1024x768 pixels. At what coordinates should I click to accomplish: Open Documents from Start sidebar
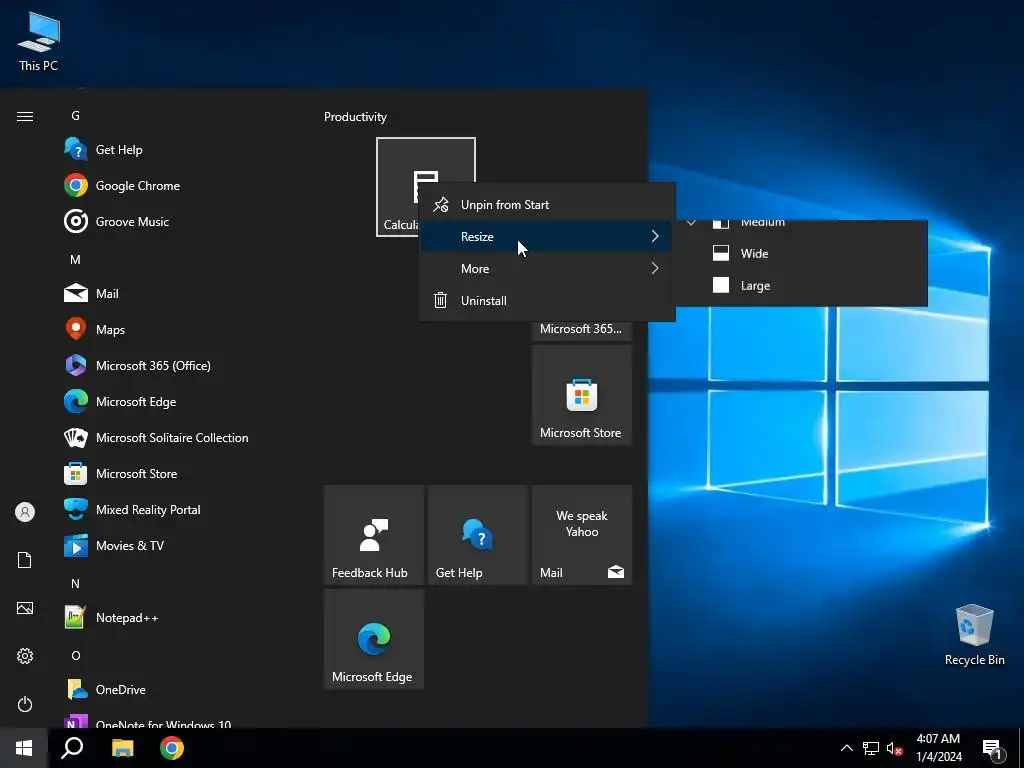click(x=25, y=560)
